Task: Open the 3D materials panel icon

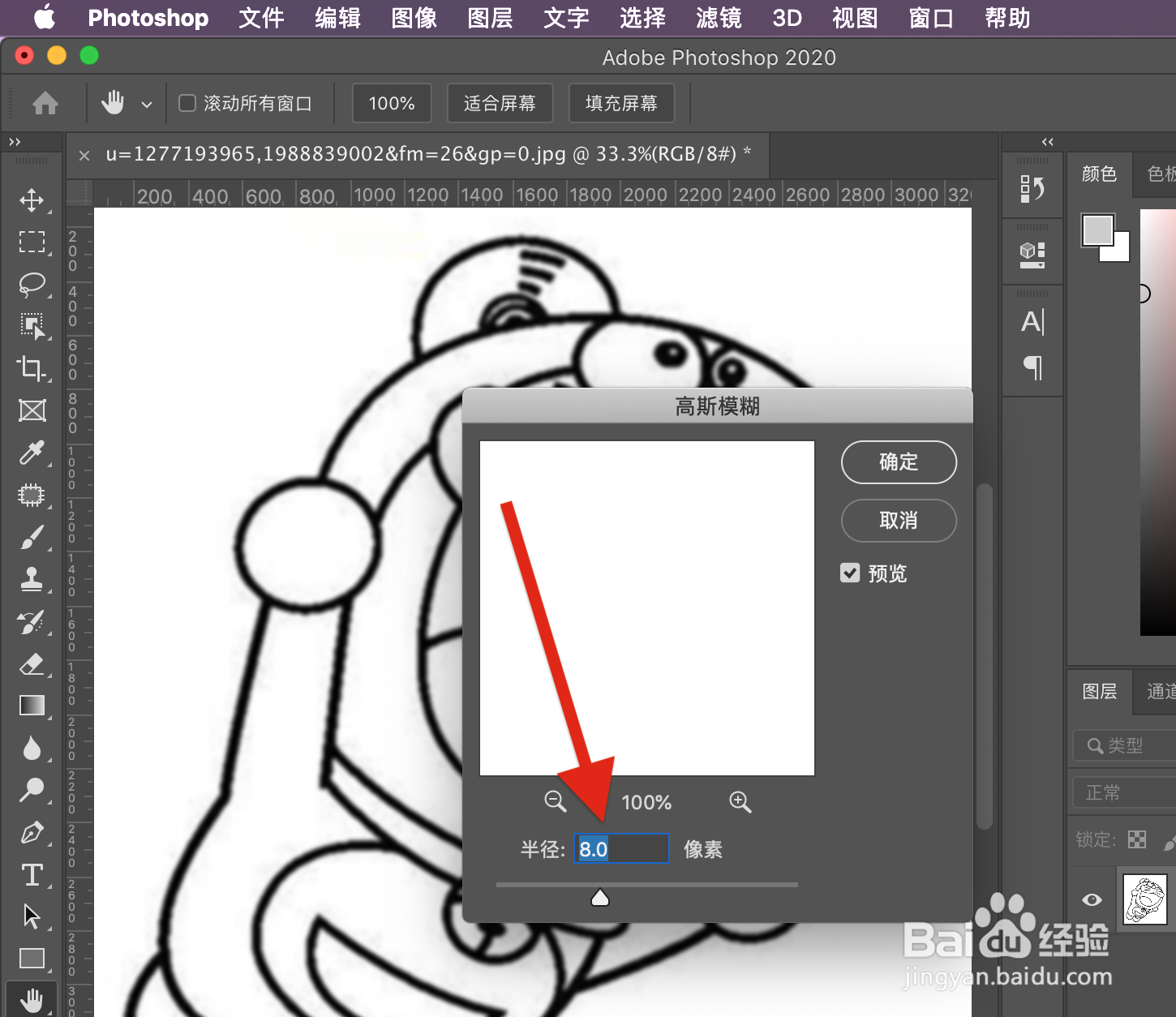Action: pyautogui.click(x=1032, y=255)
